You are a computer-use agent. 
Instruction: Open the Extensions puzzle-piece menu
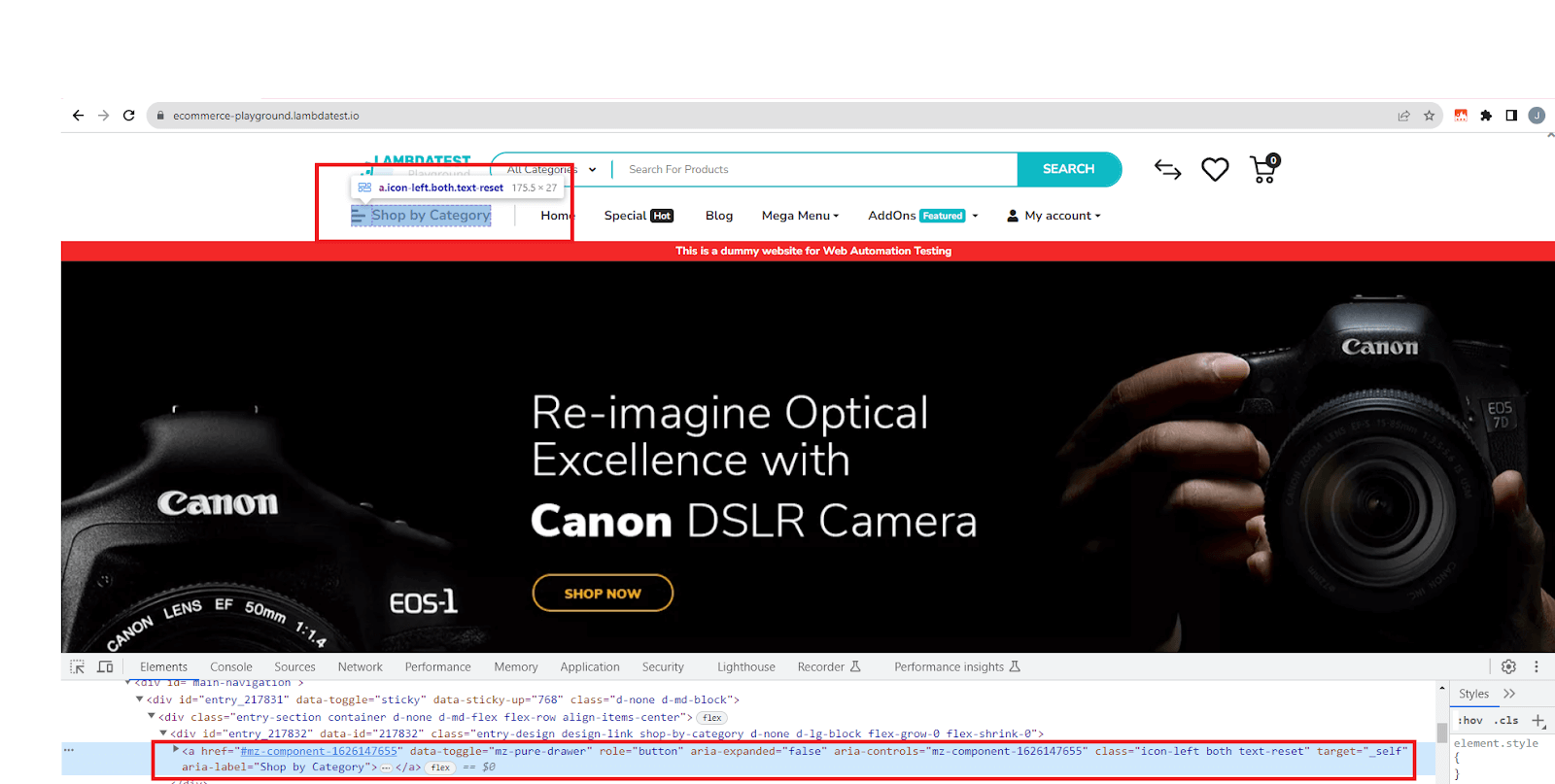1486,116
